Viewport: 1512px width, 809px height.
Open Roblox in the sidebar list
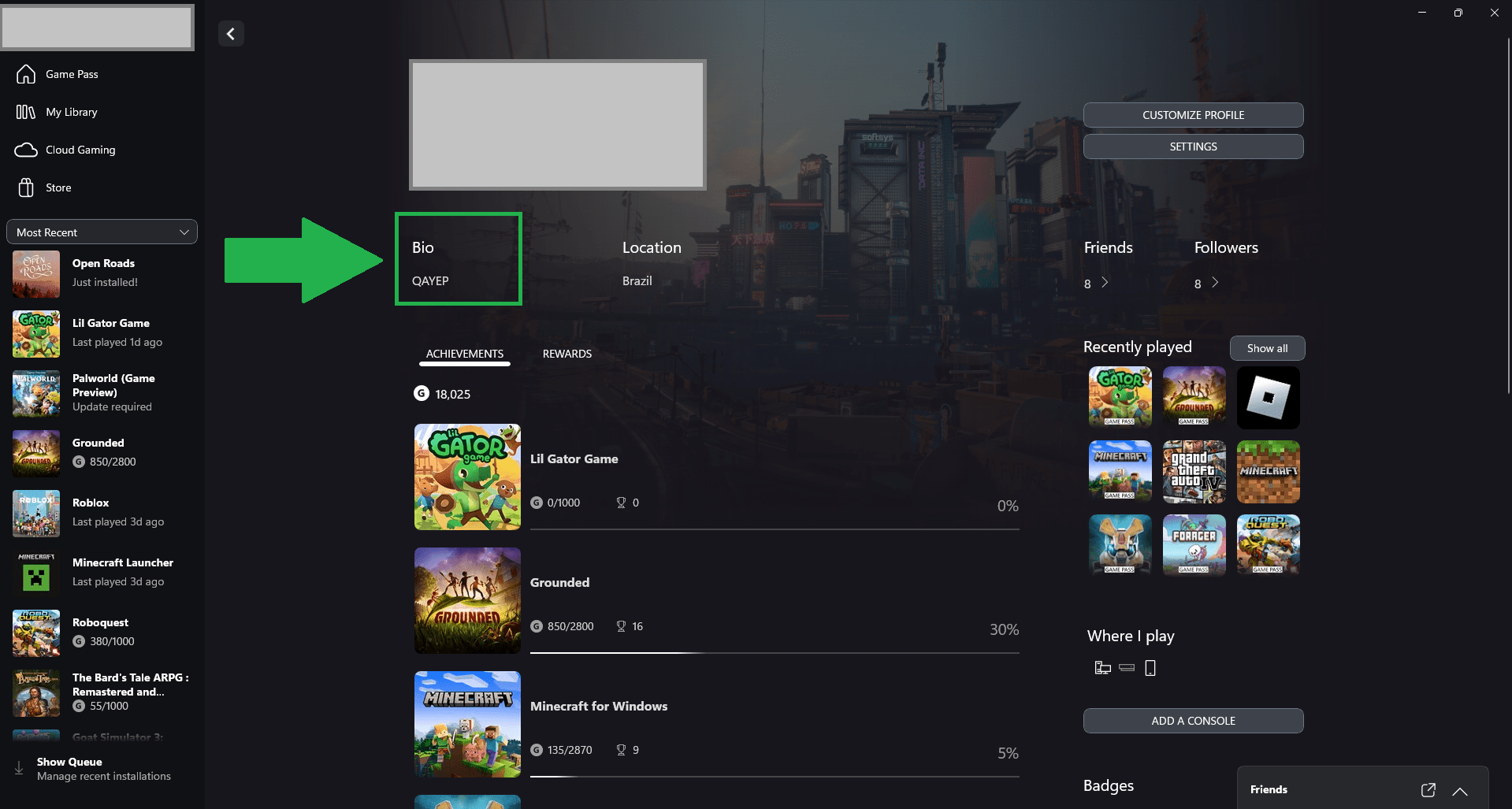coord(102,513)
